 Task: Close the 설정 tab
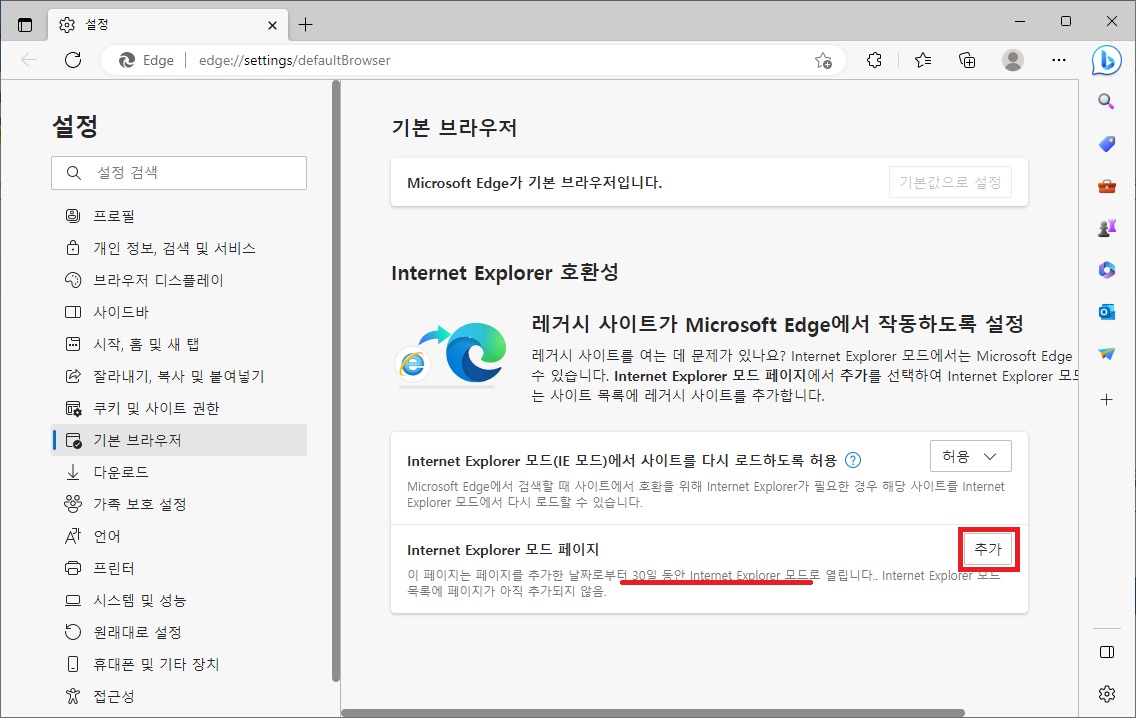tap(272, 25)
